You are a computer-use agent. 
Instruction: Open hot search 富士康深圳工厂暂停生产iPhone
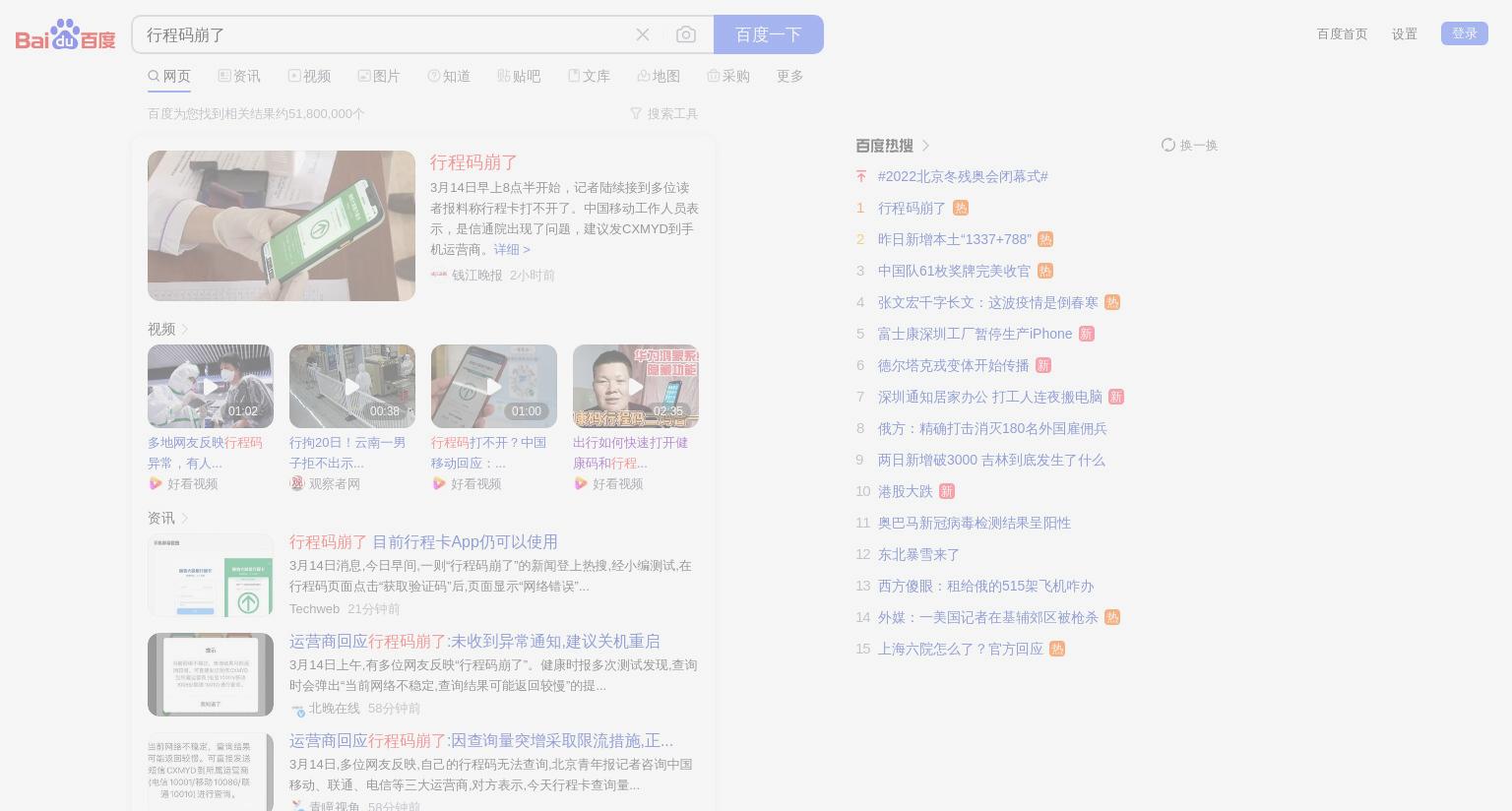[x=976, y=334]
